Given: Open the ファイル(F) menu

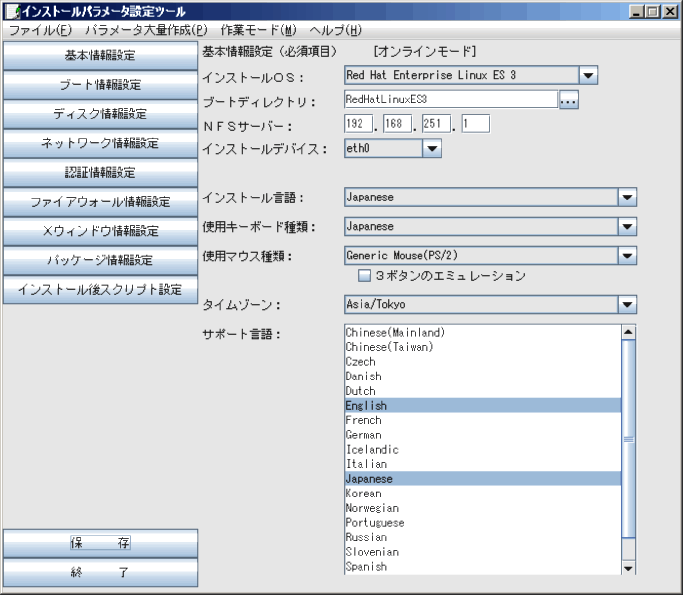Looking at the screenshot, I should point(40,30).
